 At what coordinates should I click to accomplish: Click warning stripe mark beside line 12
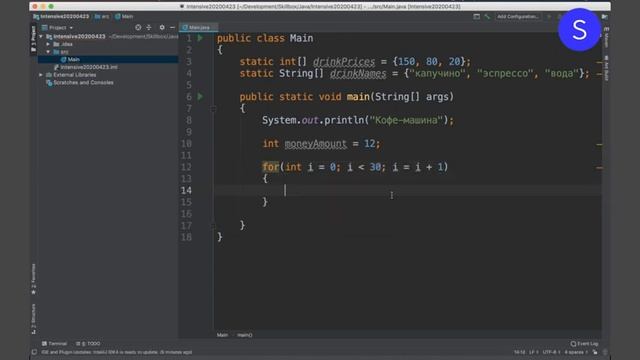(599, 168)
